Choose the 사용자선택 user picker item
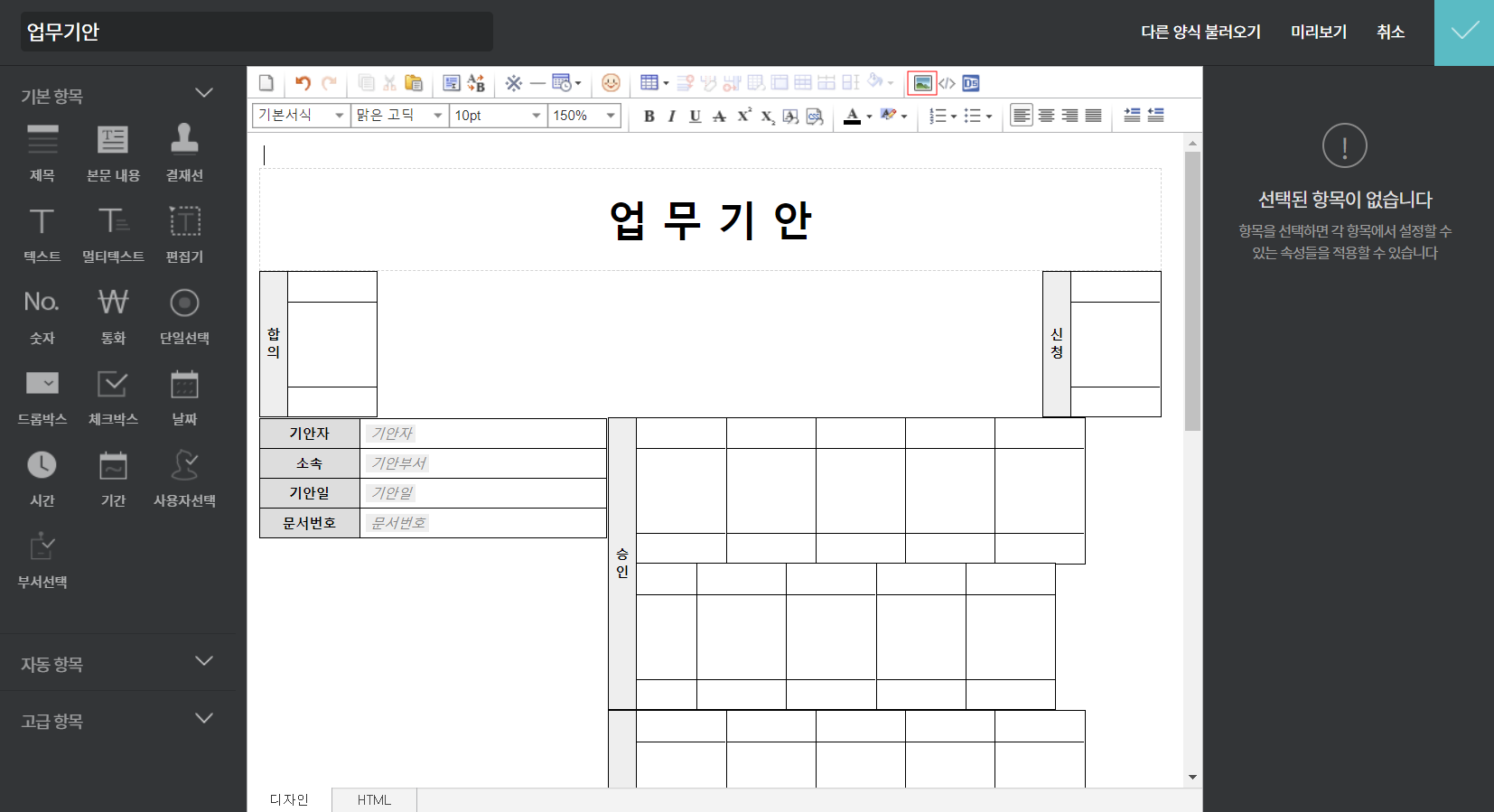This screenshot has width=1494, height=812. click(x=184, y=478)
